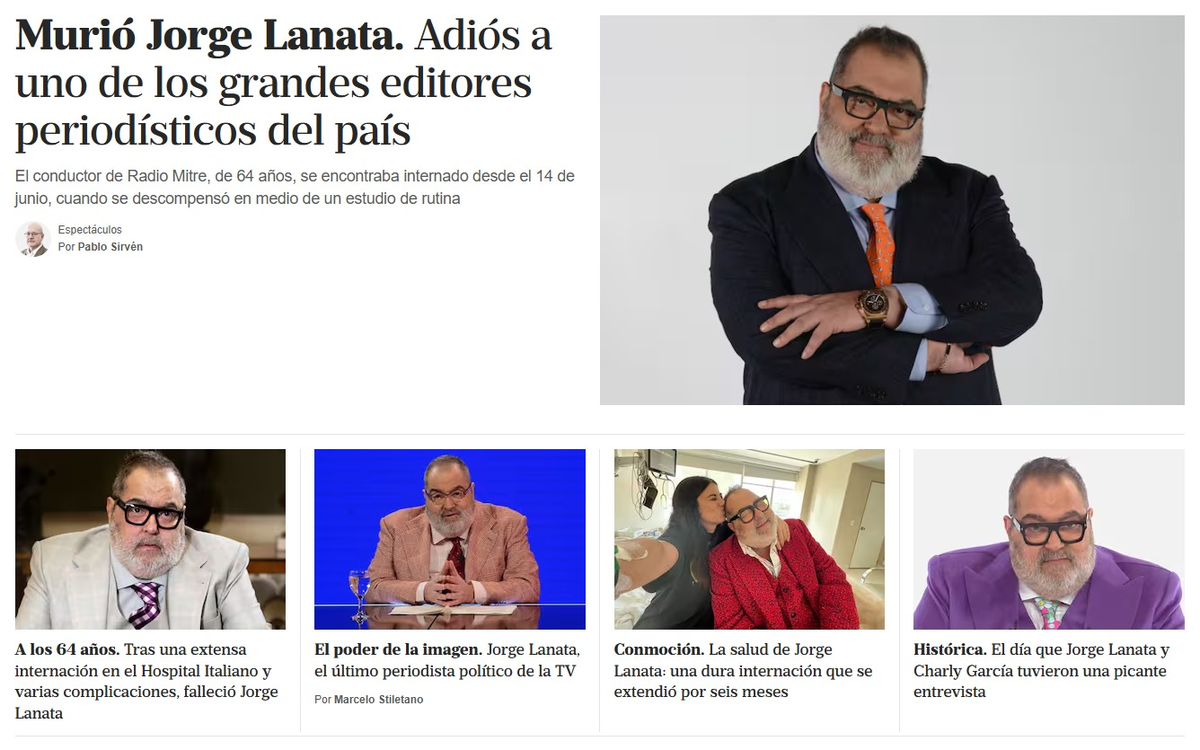Image resolution: width=1200 pixels, height=750 pixels.
Task: Click the large Lanata crossed-arms photo
Action: click(892, 210)
